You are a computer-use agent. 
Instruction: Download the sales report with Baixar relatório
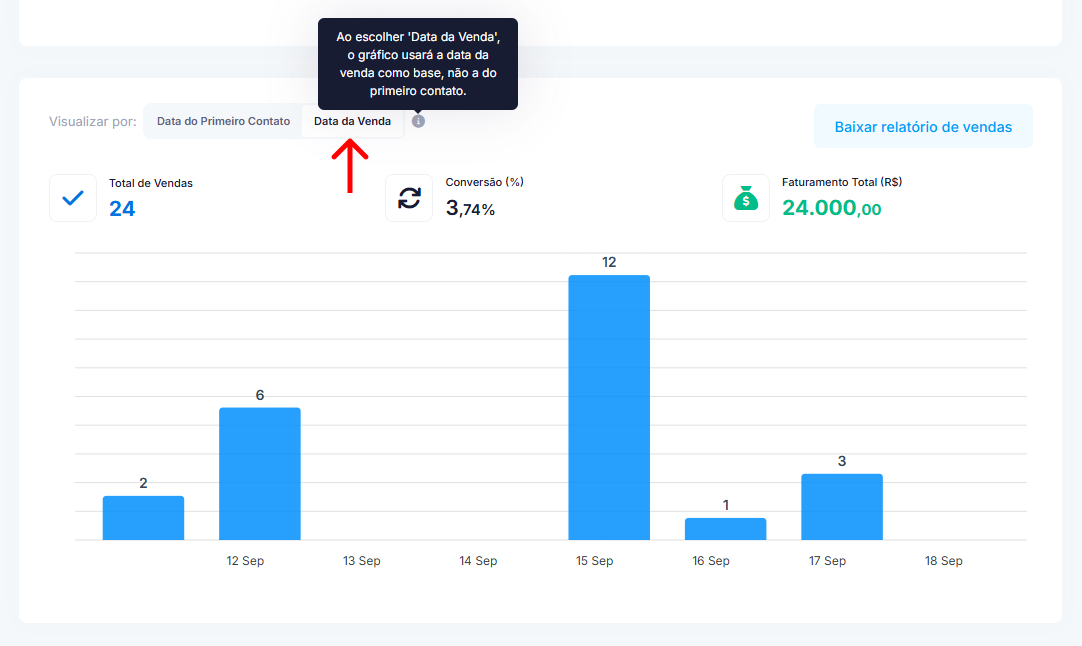pos(922,127)
